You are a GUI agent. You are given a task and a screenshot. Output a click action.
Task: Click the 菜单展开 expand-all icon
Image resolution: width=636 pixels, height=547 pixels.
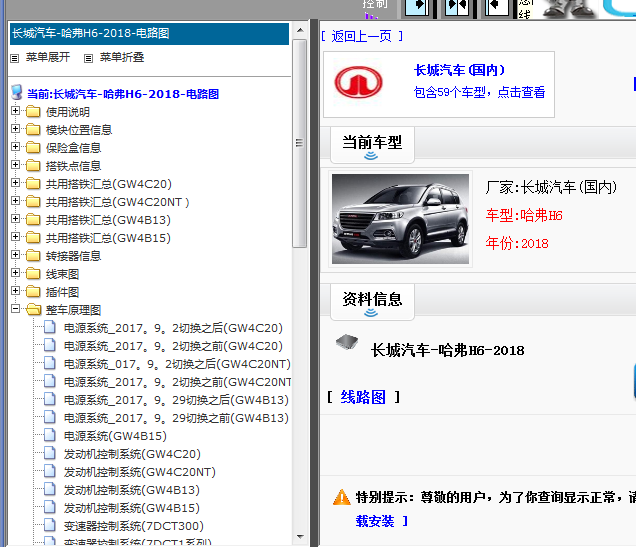coord(15,58)
